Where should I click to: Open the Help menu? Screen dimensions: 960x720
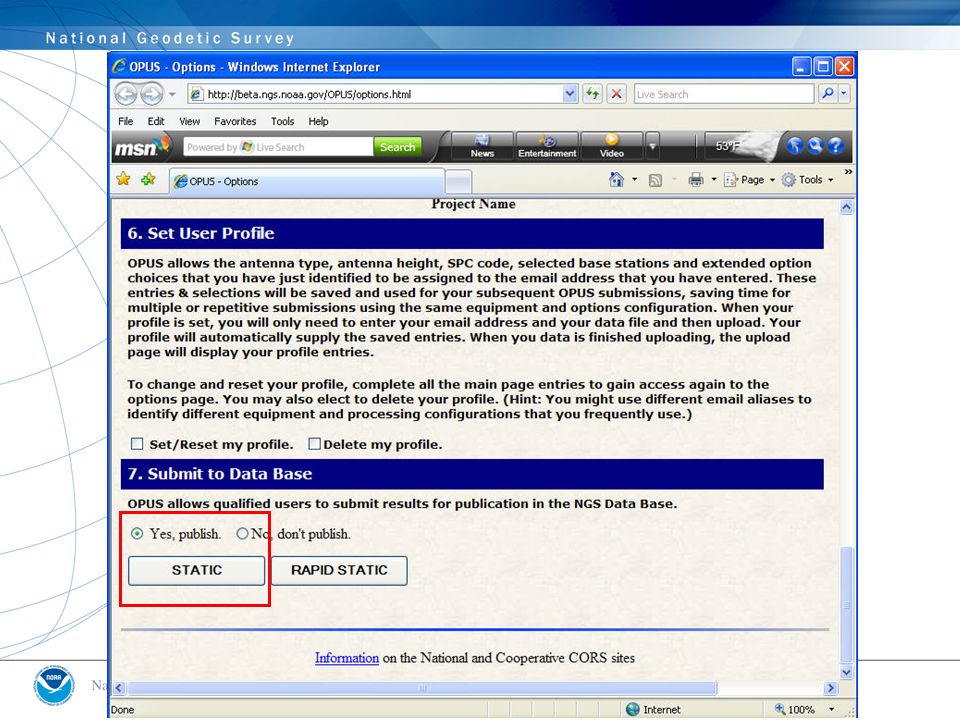pos(318,121)
